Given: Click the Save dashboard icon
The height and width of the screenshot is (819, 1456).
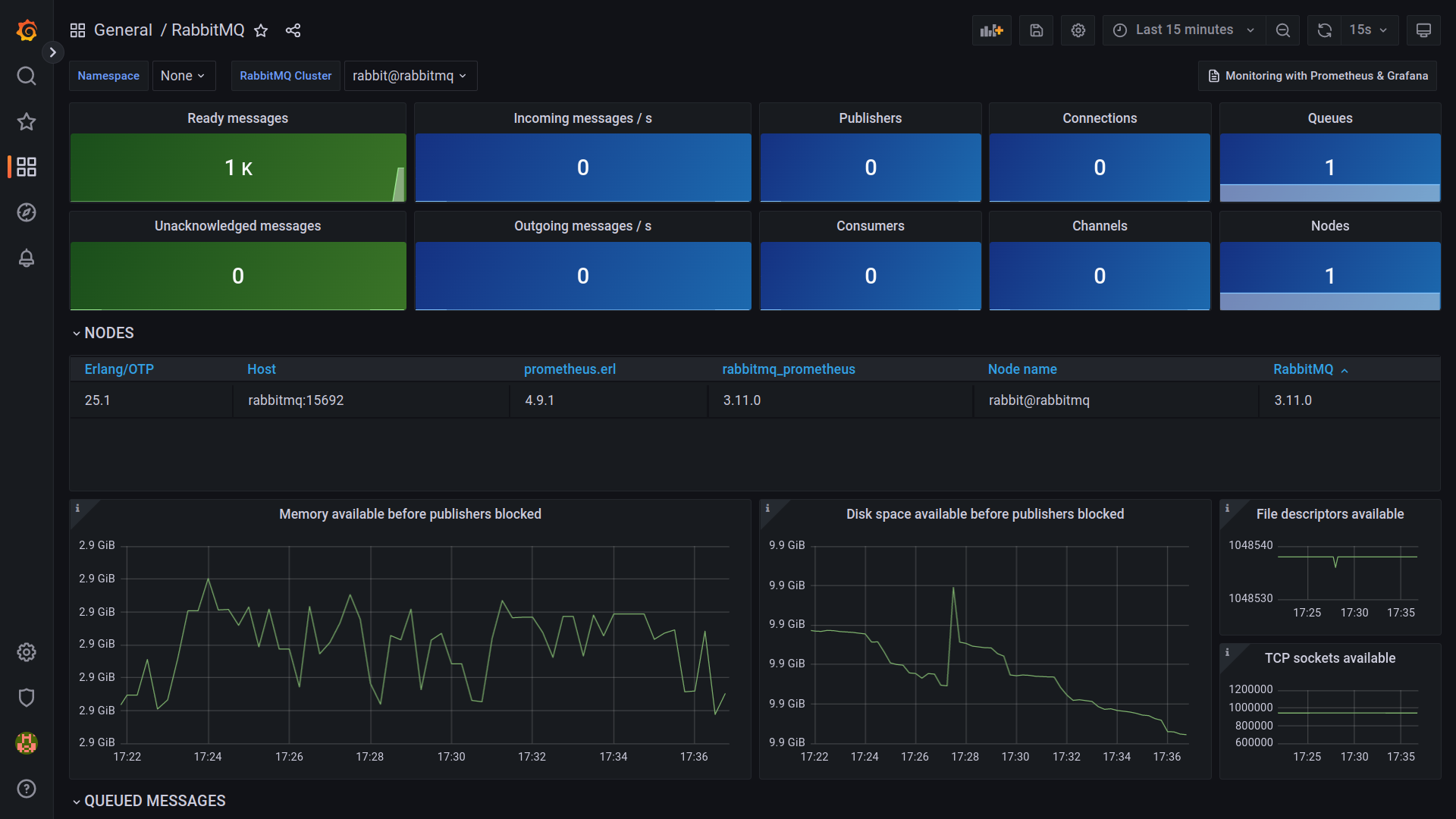Looking at the screenshot, I should tap(1036, 30).
